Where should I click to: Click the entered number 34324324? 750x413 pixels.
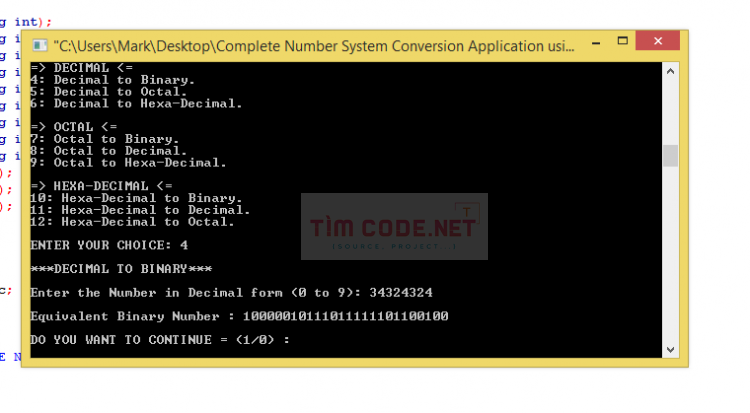[401, 293]
